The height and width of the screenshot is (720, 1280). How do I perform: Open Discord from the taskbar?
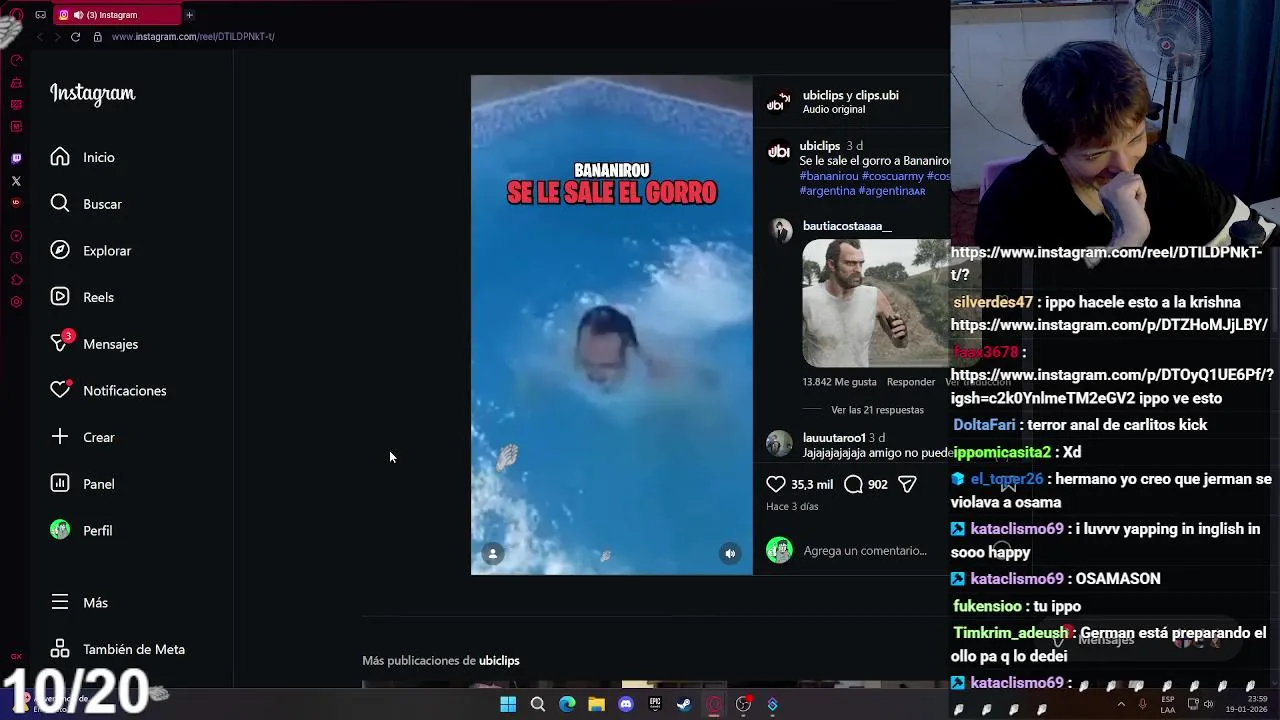[626, 704]
